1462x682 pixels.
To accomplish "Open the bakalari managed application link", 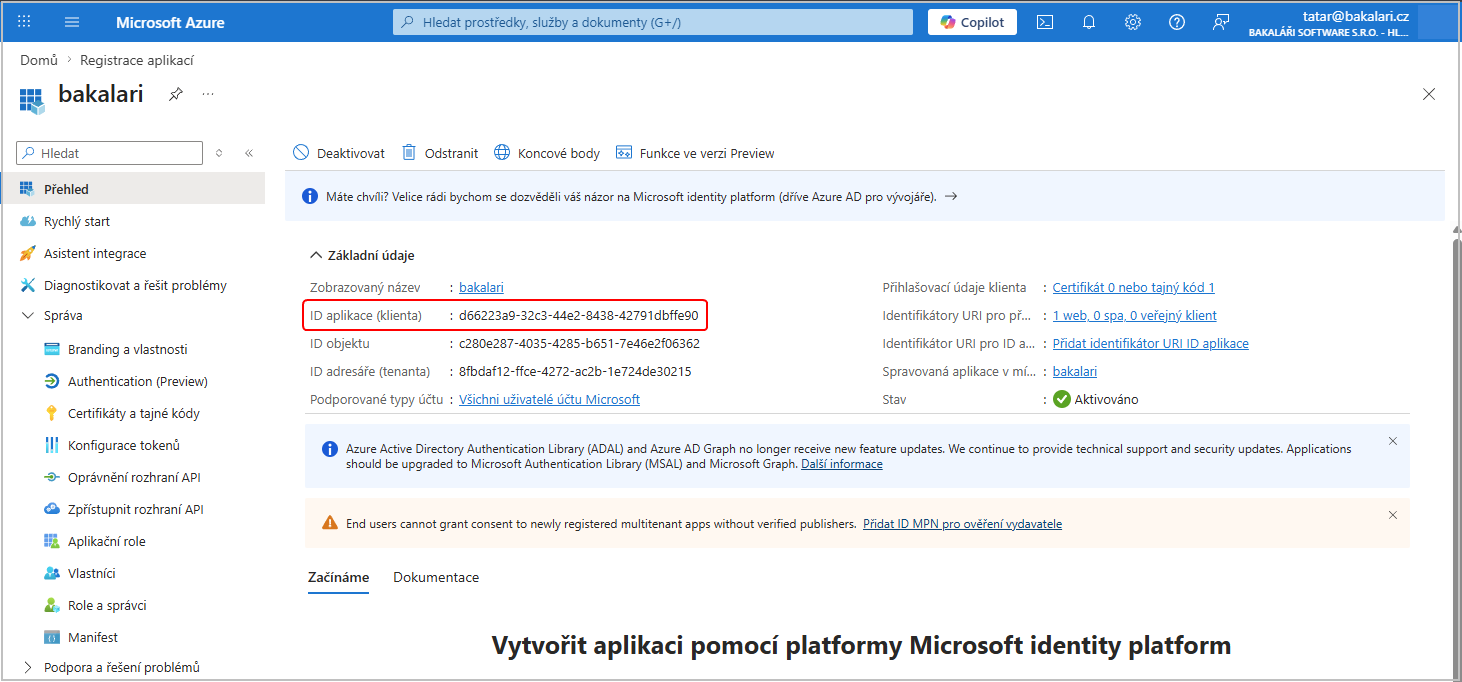I will click(1075, 371).
